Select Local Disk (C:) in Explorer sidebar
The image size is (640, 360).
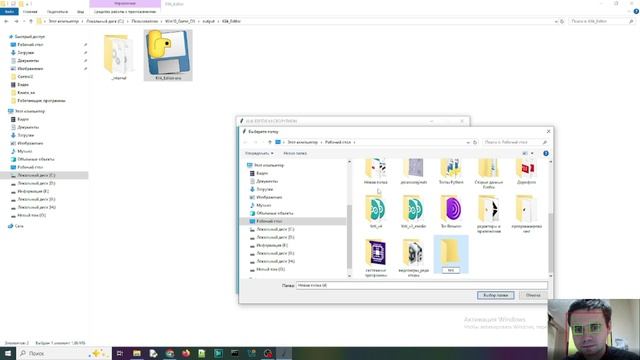click(x=36, y=175)
